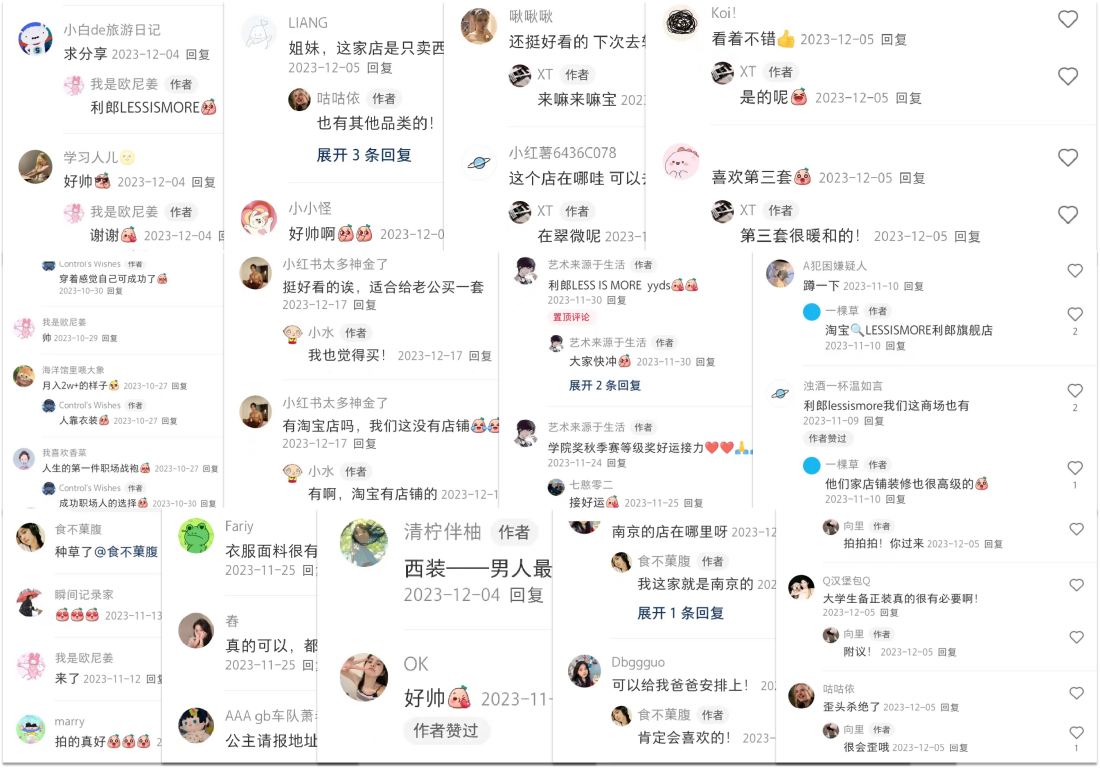Reply to 求分享 comment via 回复
This screenshot has height=768, width=1100.
coord(198,55)
